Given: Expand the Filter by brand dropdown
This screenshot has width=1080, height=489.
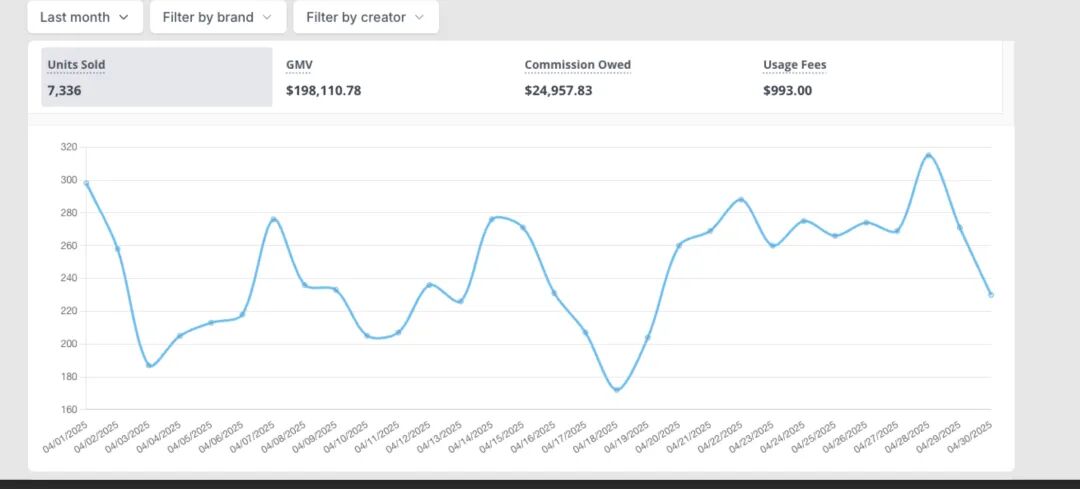Looking at the screenshot, I should [218, 17].
